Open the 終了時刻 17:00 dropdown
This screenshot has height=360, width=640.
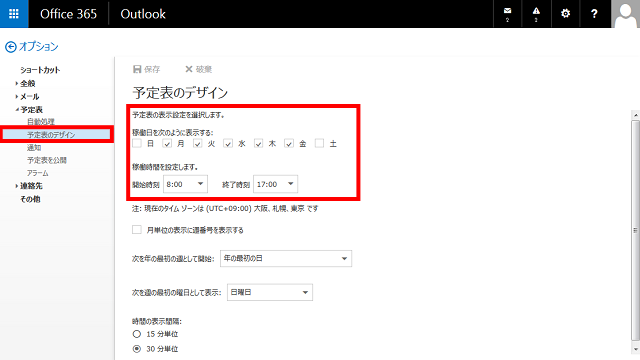pyautogui.click(x=276, y=184)
